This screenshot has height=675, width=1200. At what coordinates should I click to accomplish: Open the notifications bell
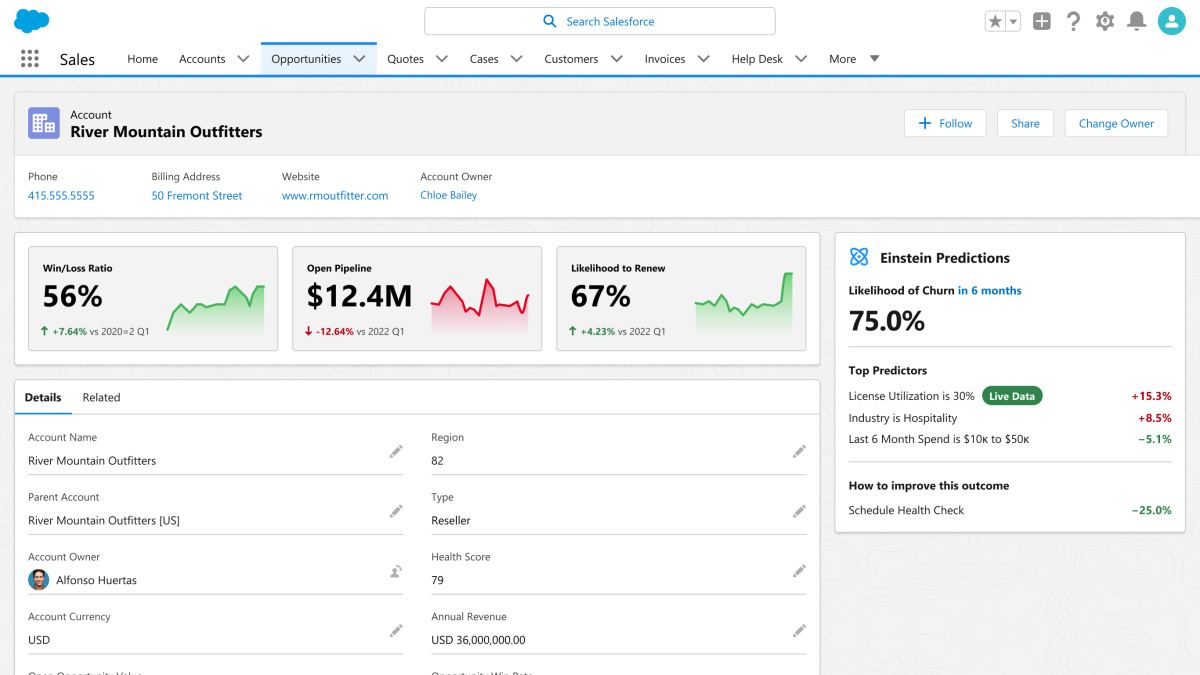click(x=1136, y=21)
